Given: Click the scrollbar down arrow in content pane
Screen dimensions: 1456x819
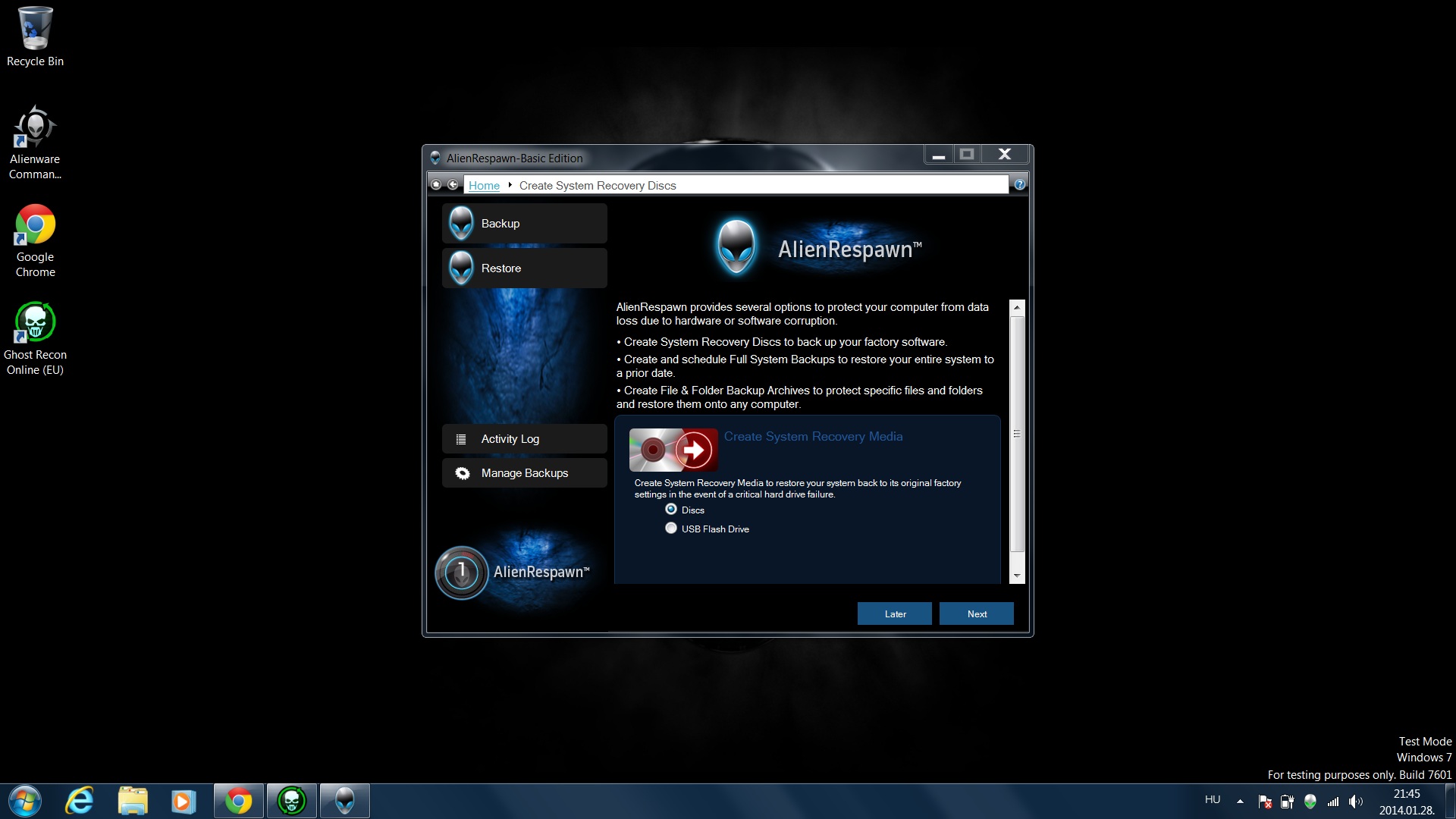Looking at the screenshot, I should point(1017,576).
